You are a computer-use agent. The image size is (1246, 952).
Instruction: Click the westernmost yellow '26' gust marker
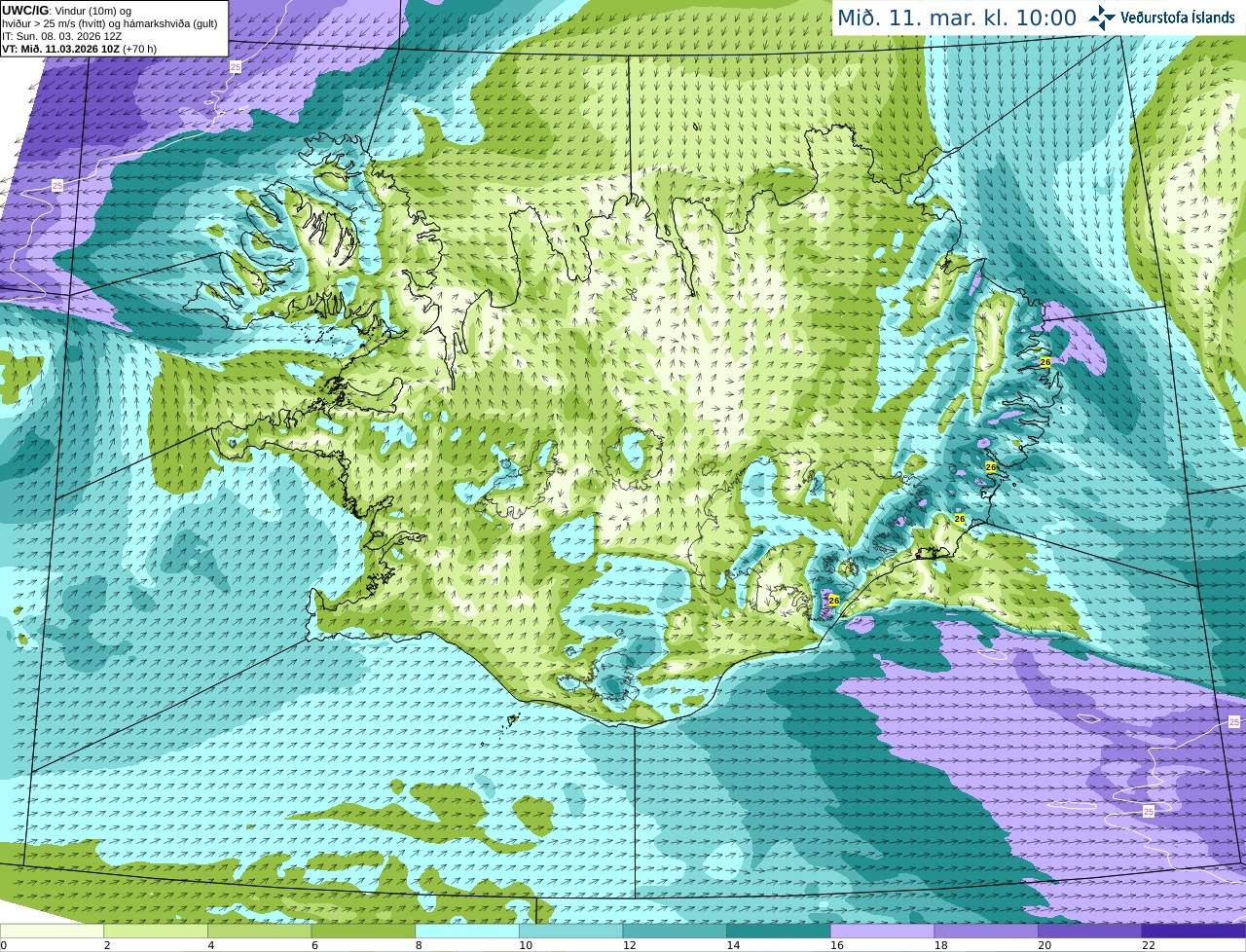point(833,601)
